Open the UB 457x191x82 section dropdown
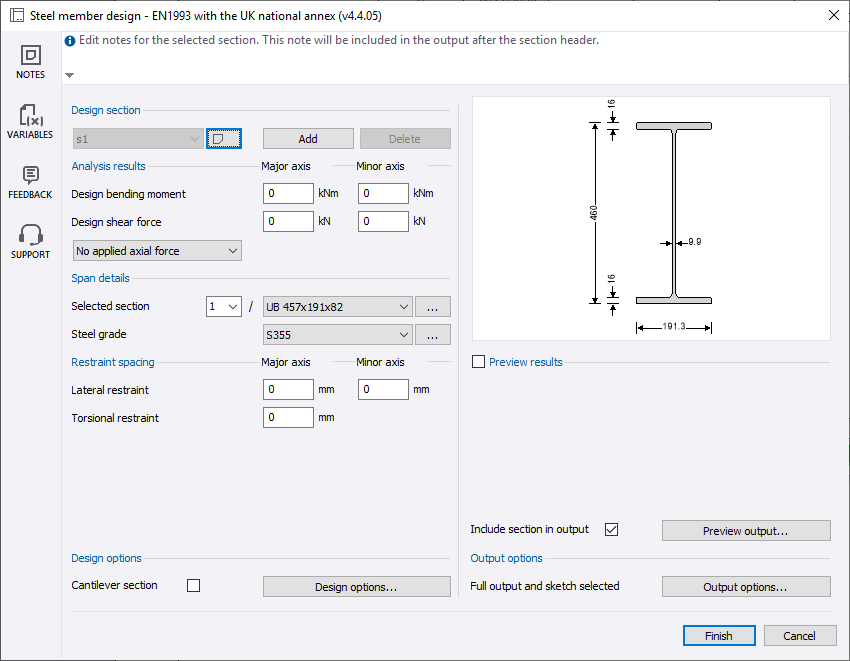The image size is (850, 661). (x=337, y=307)
